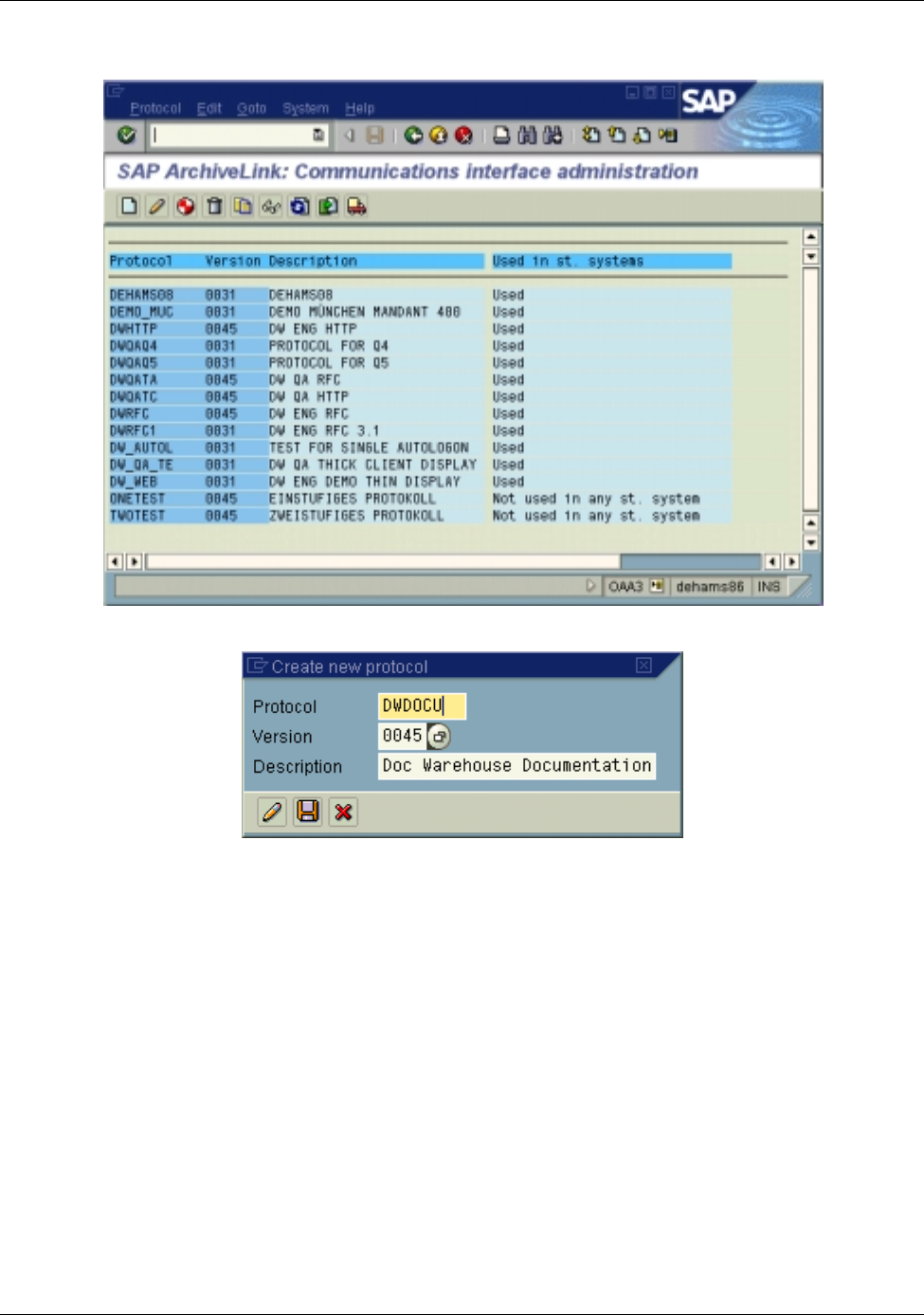Viewport: 924px width, 1315px height.
Task: Click the Delete trash can icon
Action: pyautogui.click(x=214, y=206)
